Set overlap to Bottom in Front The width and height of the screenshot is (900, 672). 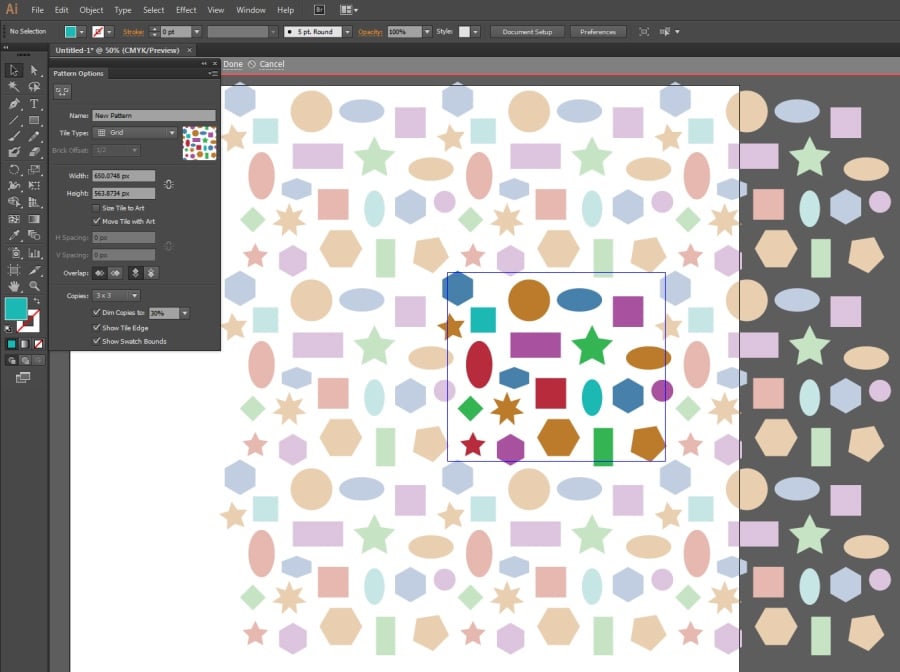[151, 273]
